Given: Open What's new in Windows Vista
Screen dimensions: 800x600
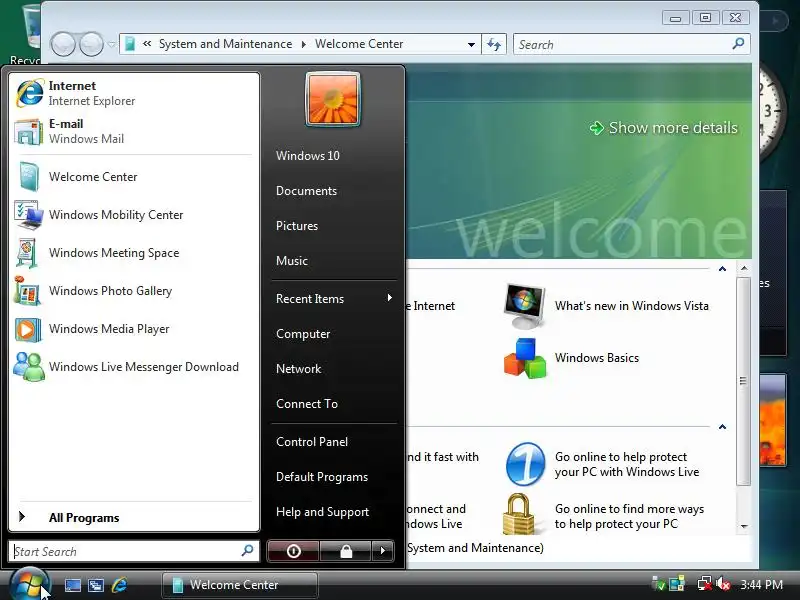Looking at the screenshot, I should click(x=606, y=306).
